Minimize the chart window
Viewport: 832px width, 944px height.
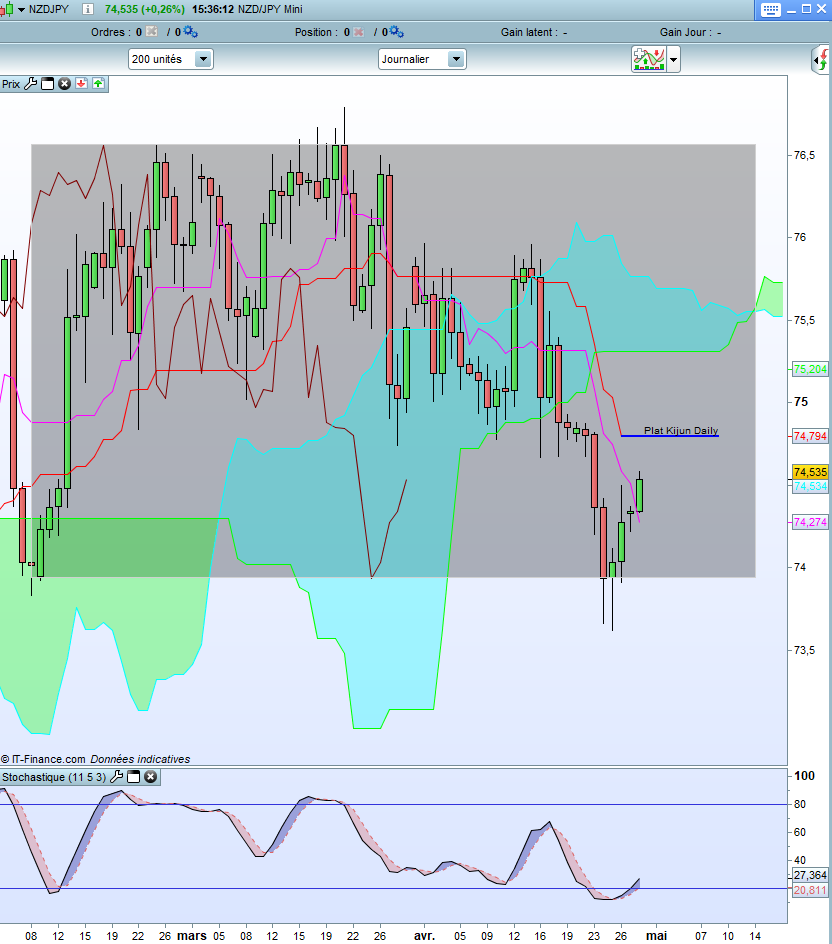(792, 10)
